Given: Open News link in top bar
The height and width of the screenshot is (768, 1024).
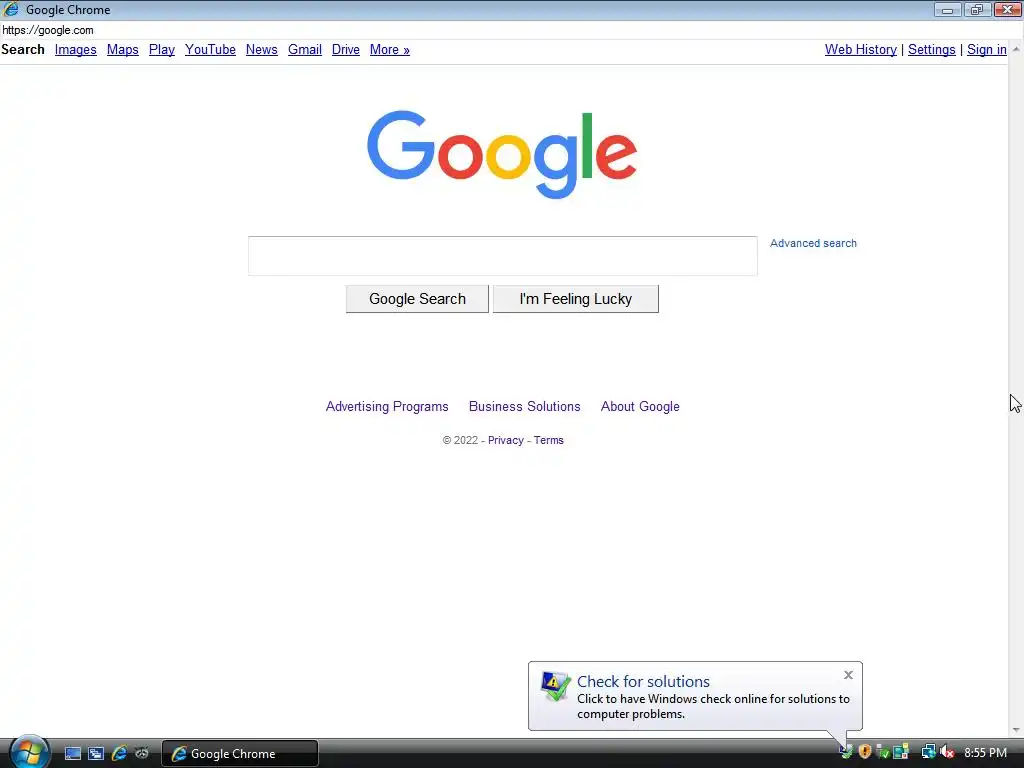Looking at the screenshot, I should click(x=262, y=50).
